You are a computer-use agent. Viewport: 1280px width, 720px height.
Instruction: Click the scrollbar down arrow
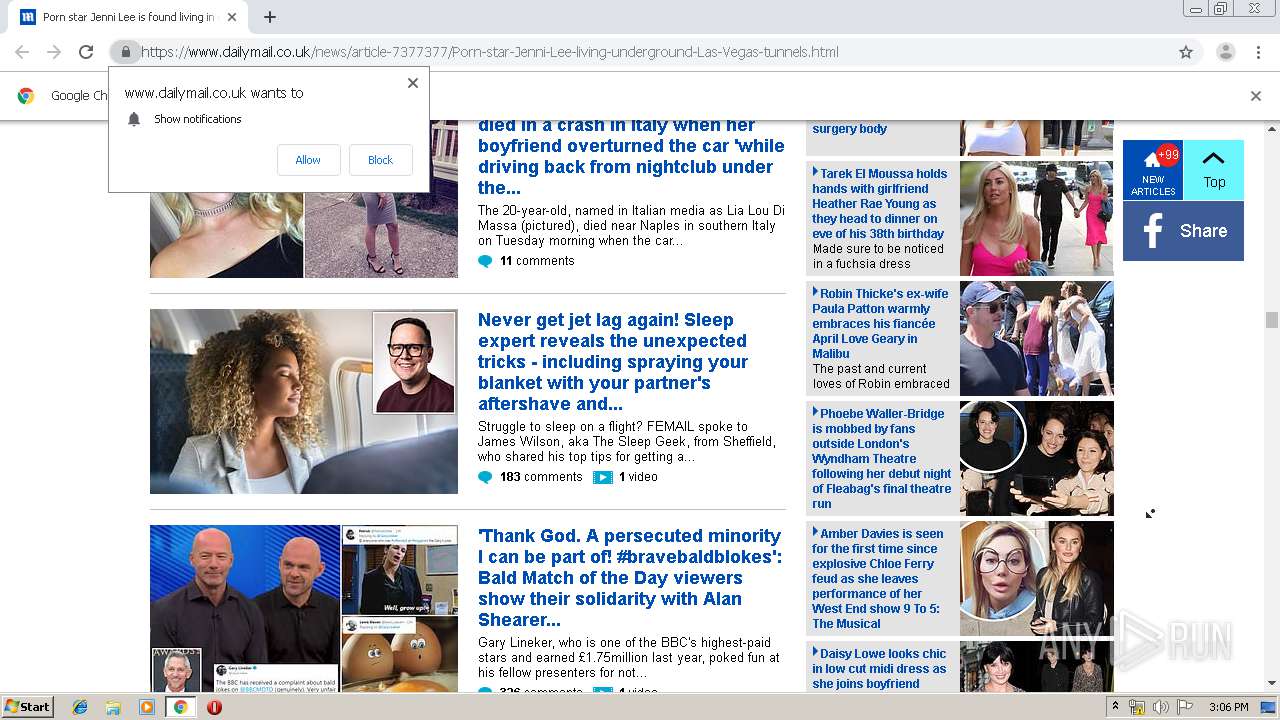coord(1271,684)
